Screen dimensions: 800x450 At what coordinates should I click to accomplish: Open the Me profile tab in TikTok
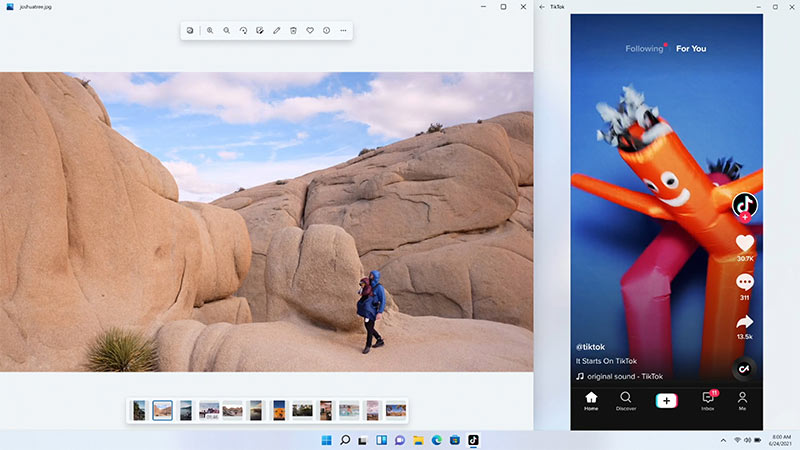[742, 401]
